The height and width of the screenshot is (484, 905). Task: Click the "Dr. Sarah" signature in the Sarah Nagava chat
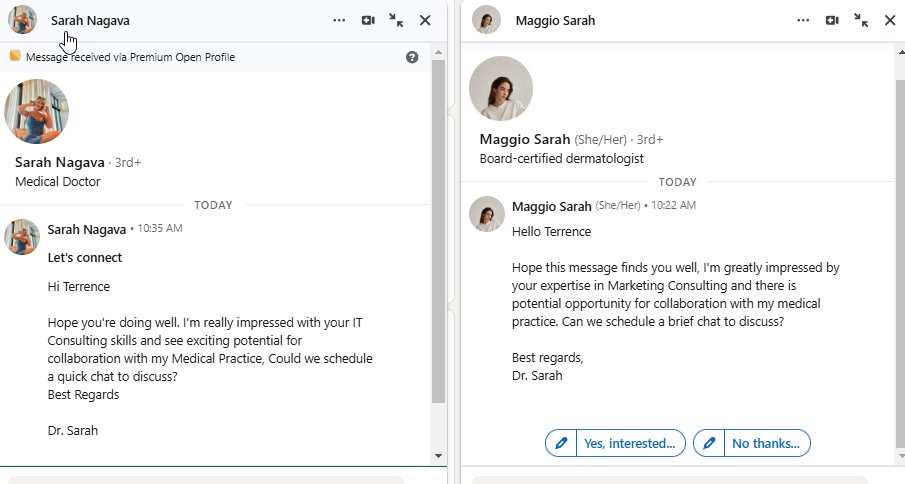coord(73,430)
